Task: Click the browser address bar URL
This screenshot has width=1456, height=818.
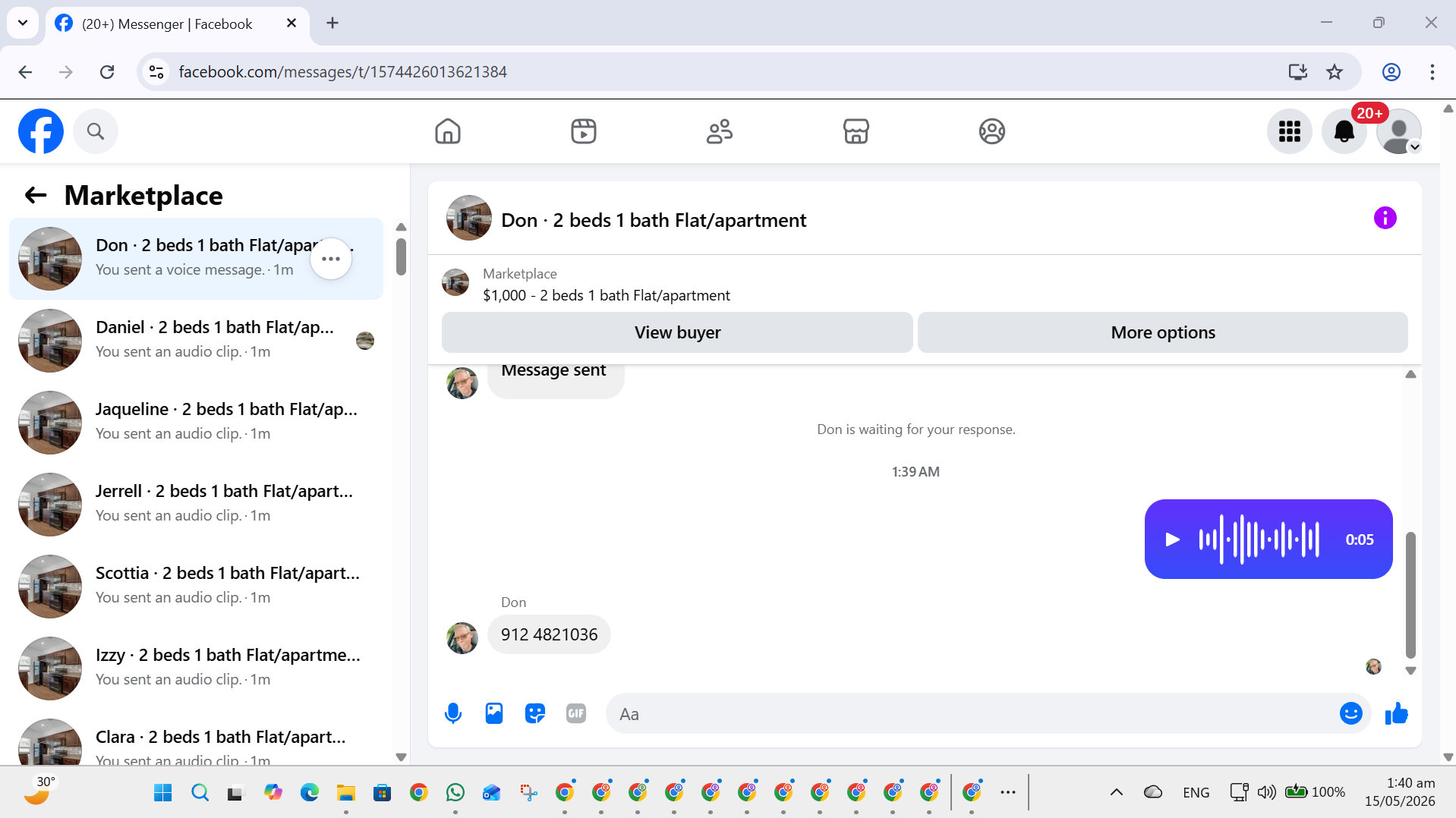Action: 342,71
